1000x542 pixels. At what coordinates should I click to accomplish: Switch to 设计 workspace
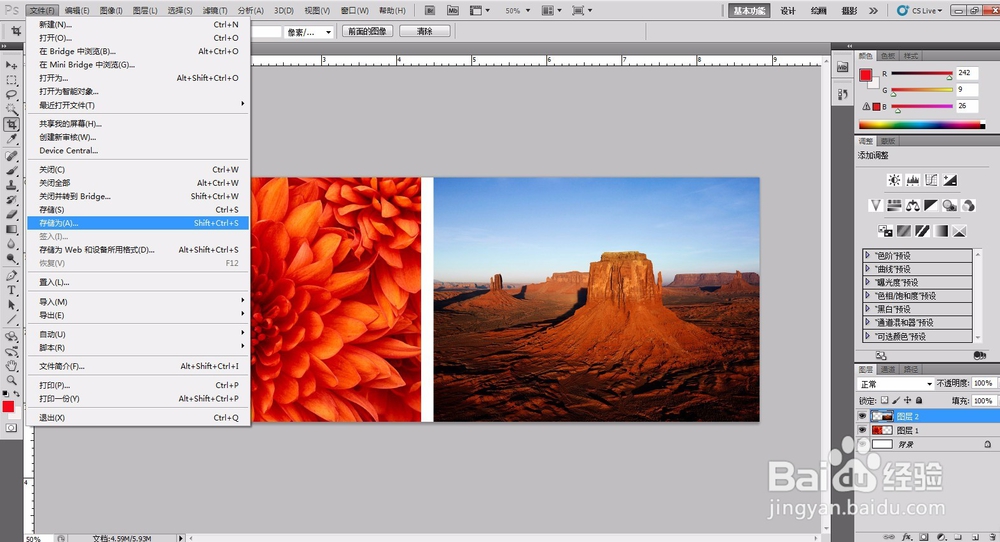788,10
